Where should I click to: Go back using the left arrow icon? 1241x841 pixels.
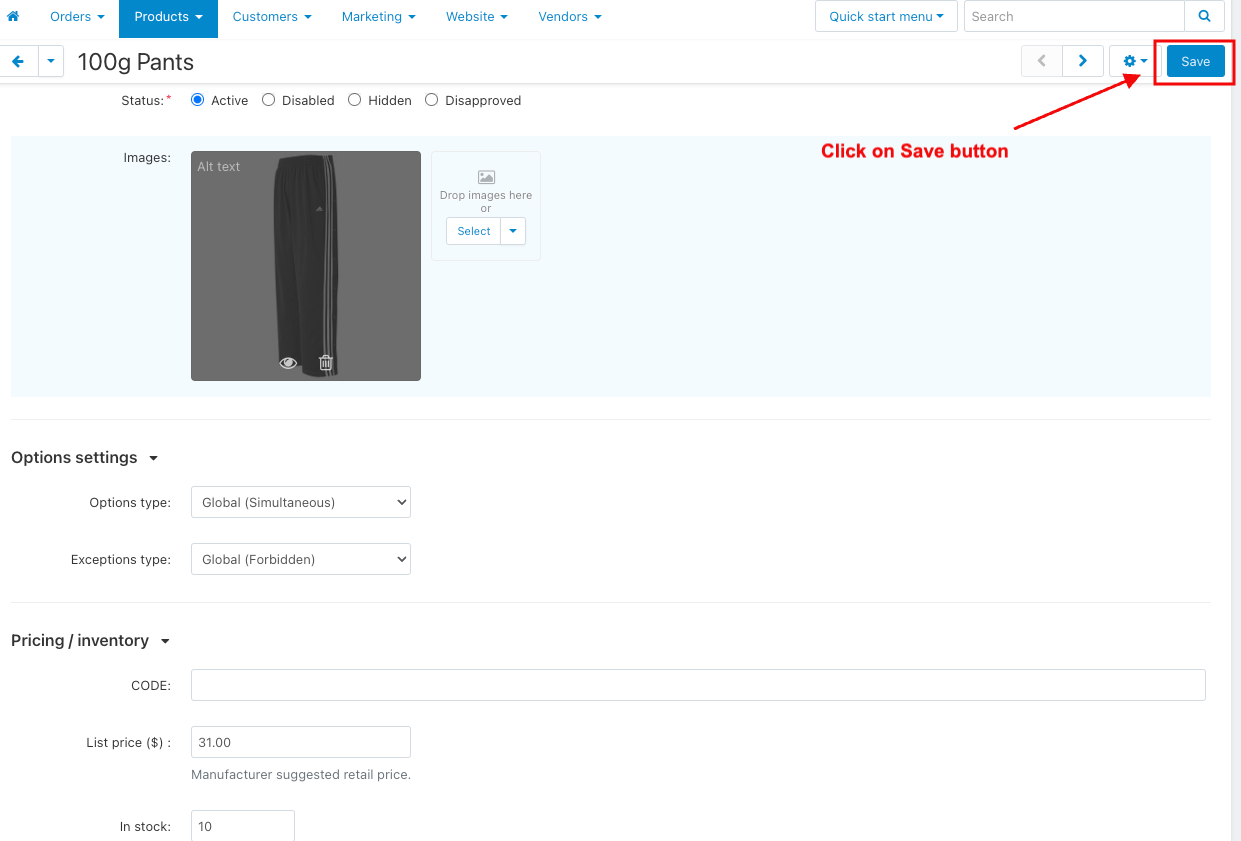tap(18, 61)
